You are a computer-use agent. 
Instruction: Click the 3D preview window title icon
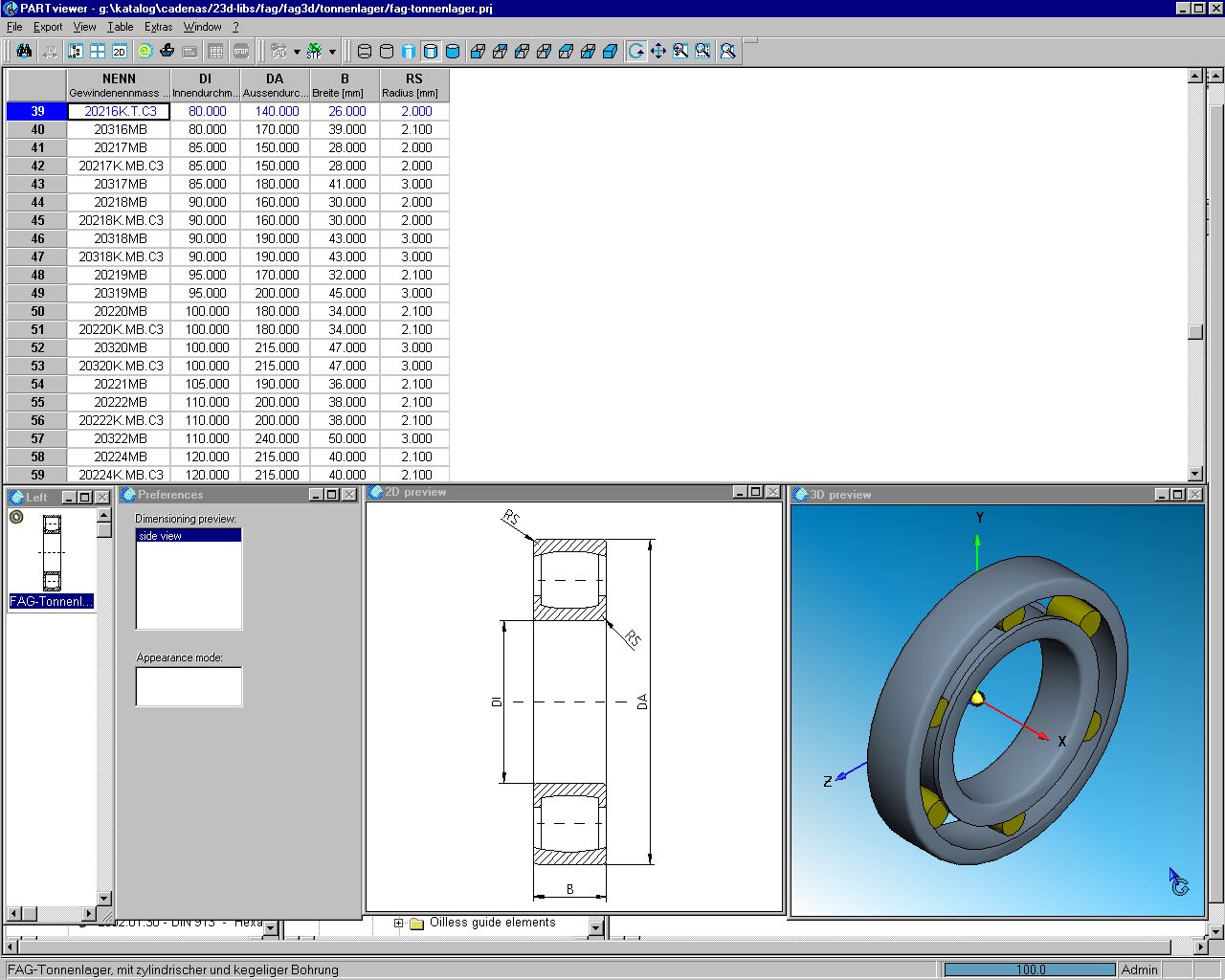coord(801,495)
